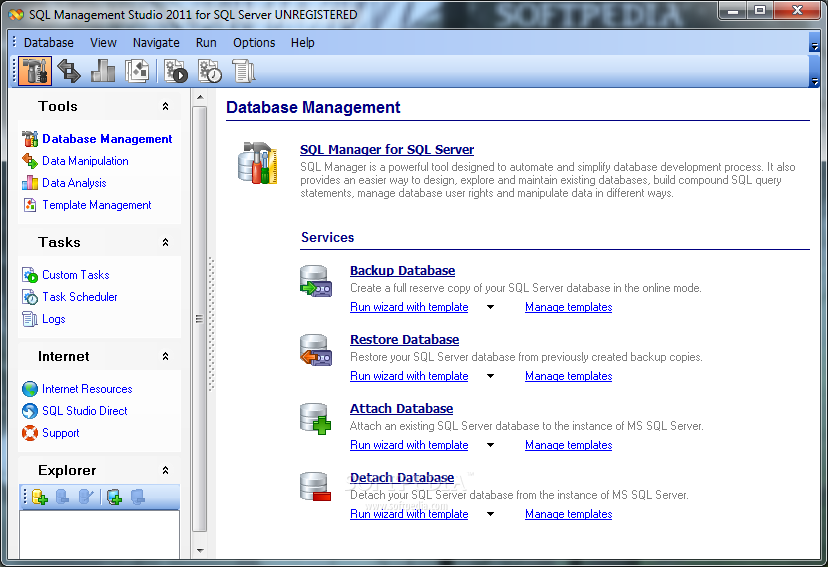Click the large SQL Manager icon
Viewport: 828px width, 567px height.
(257, 163)
